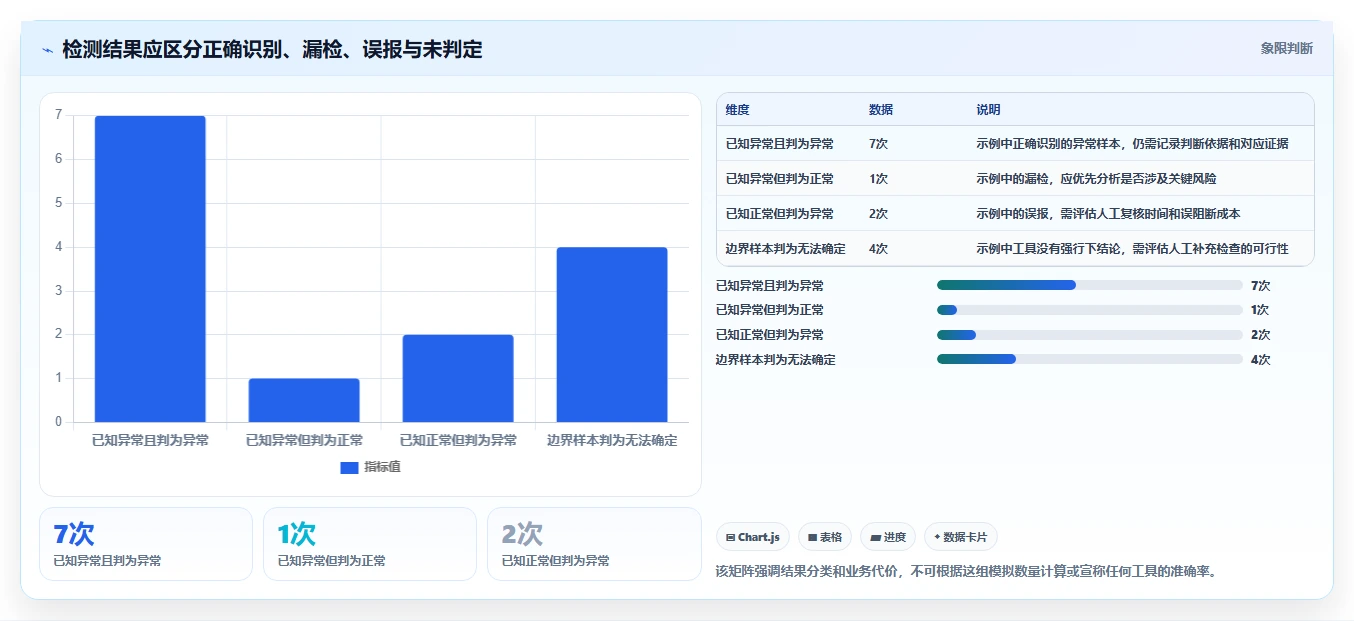Viewport: 1354px width, 621px height.
Task: Click the 已知异常但判为正常 bar in chart
Action: (304, 400)
